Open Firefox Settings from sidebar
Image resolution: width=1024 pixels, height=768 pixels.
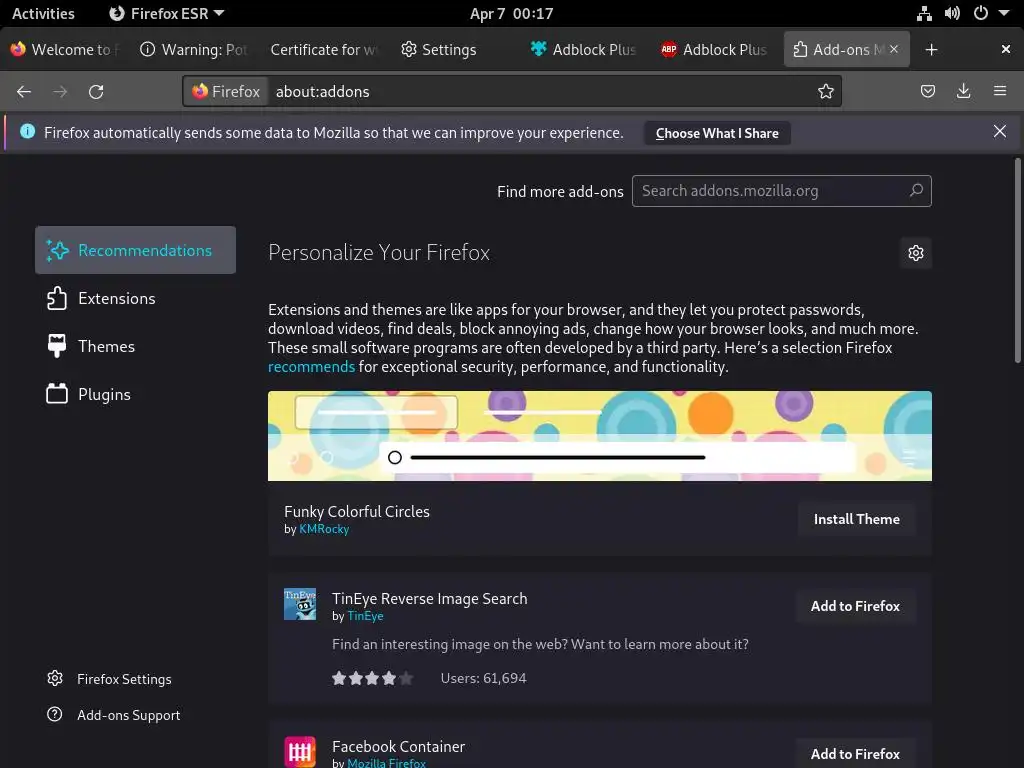[109, 679]
